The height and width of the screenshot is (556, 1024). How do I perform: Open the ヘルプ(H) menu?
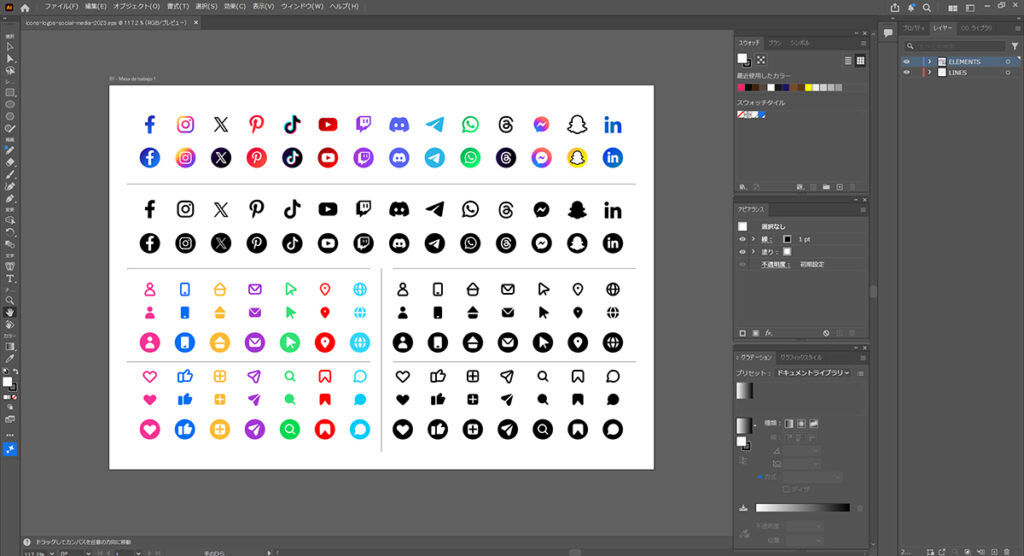[344, 6]
